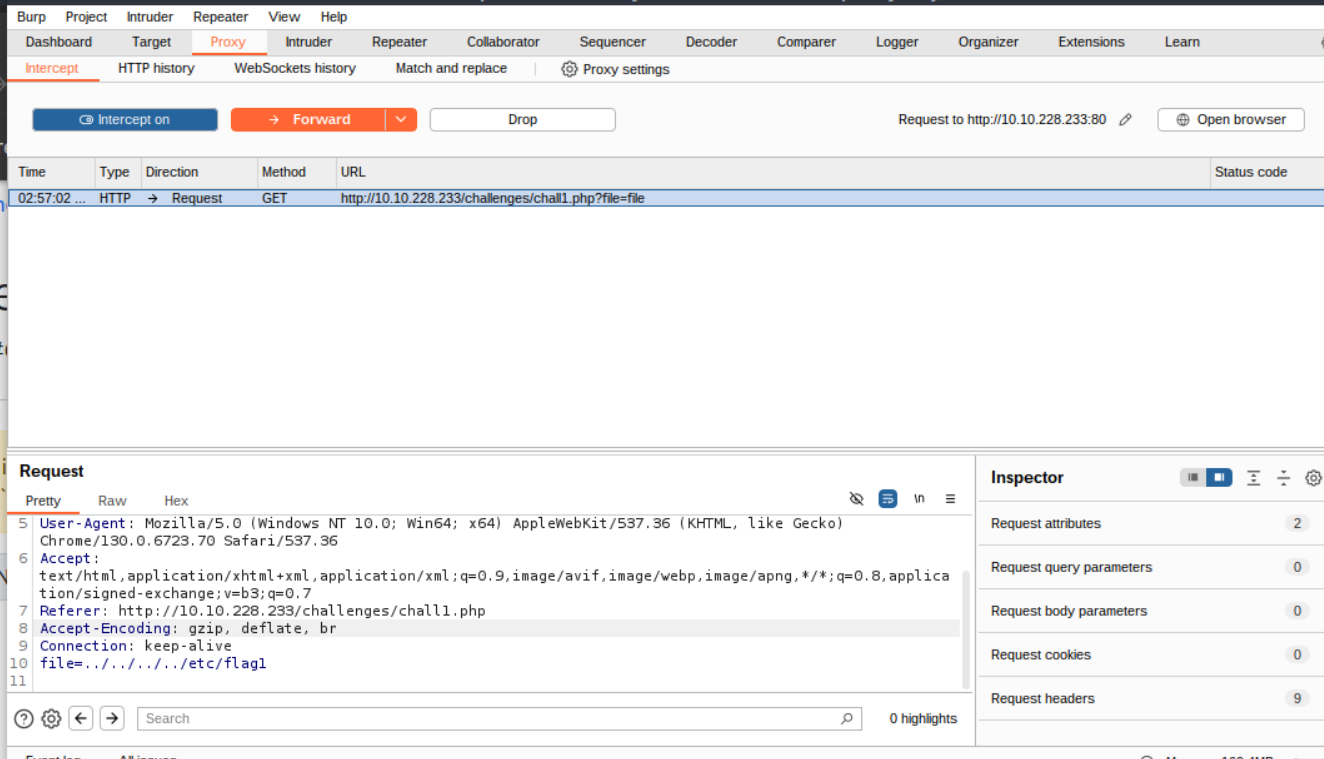Toggle the blue word wrap icon in Request panel
This screenshot has width=1324, height=759.
click(x=887, y=499)
